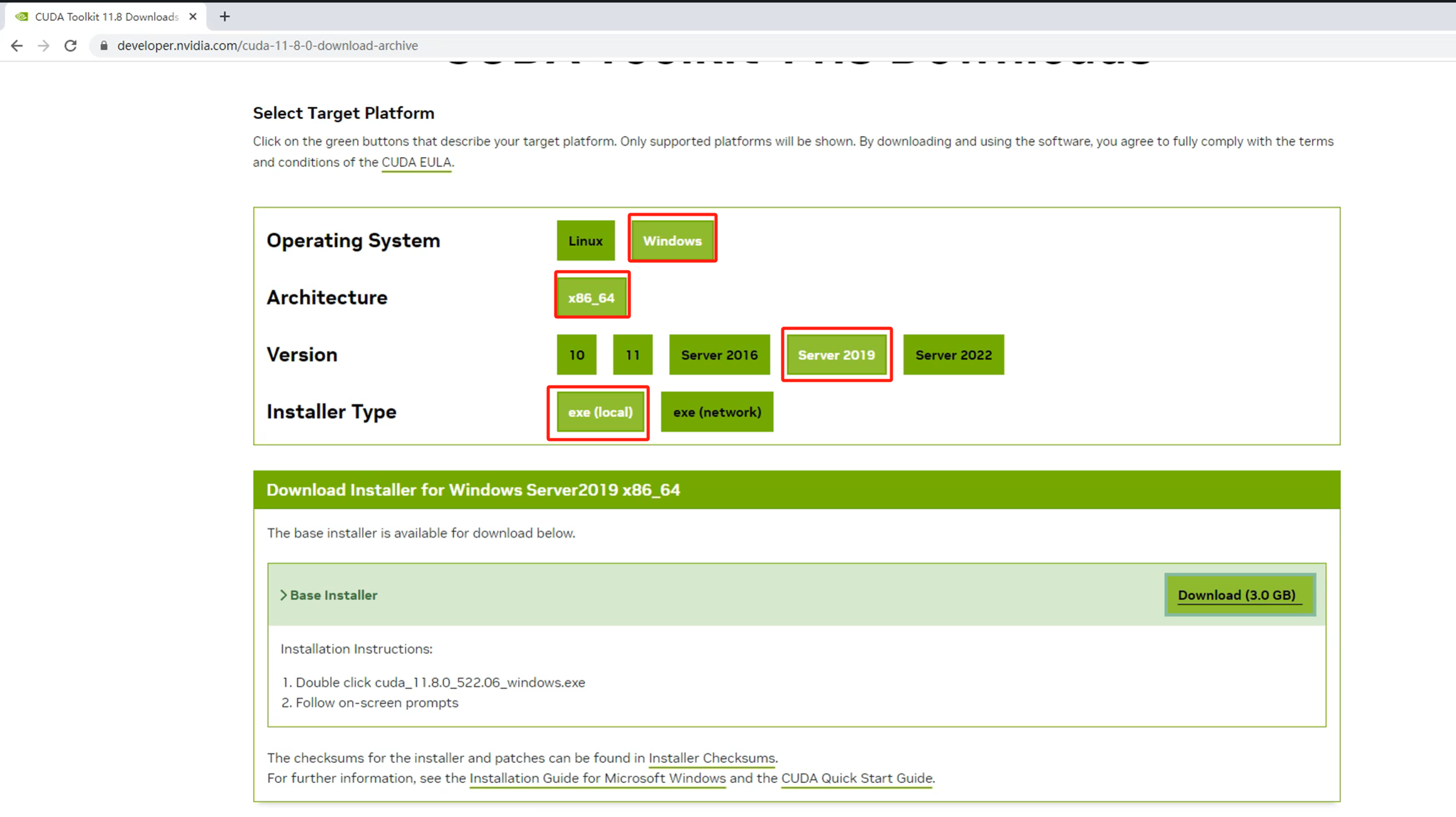
Task: Click the Version label
Action: pyautogui.click(x=302, y=355)
